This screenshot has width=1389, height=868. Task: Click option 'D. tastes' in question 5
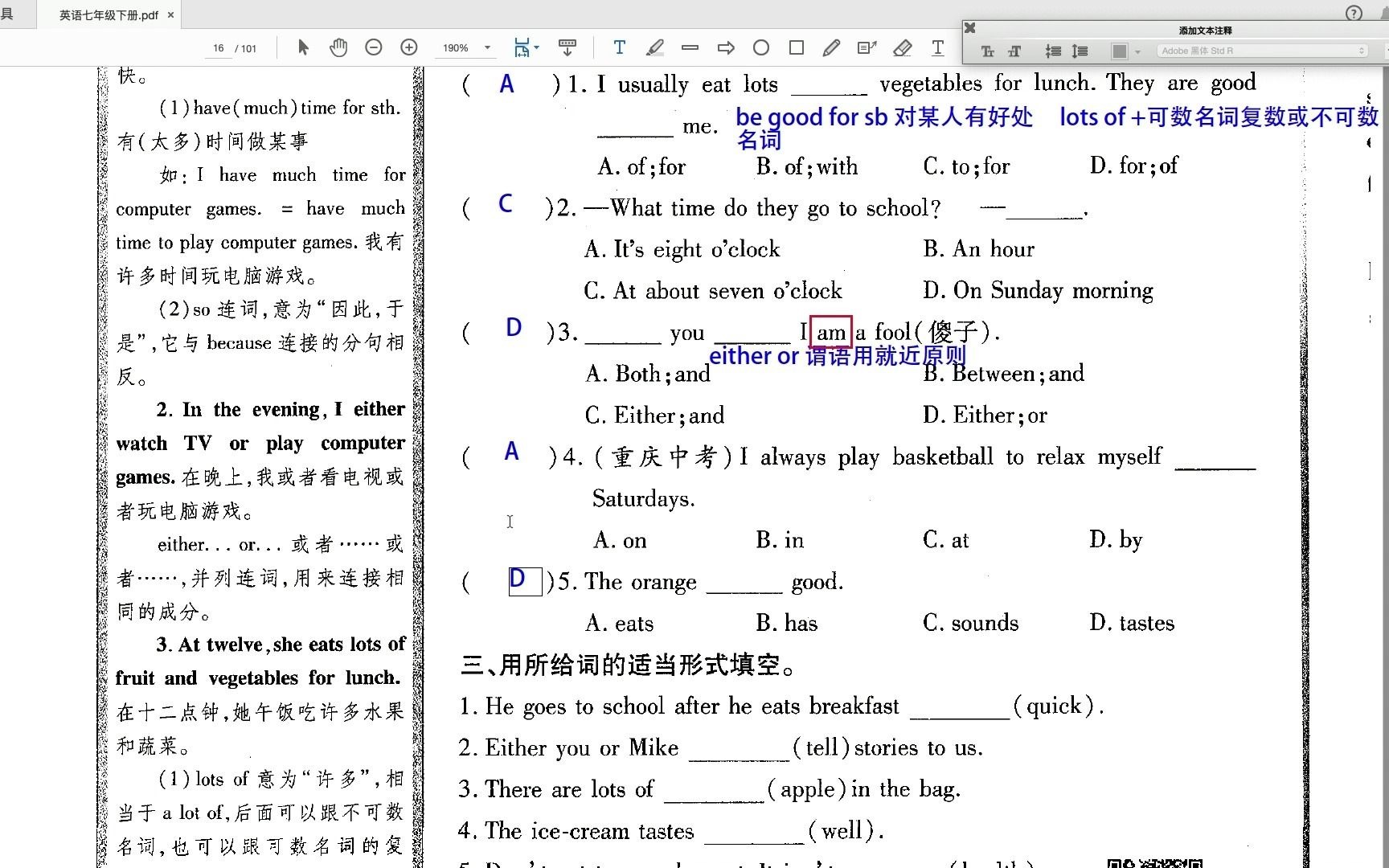coord(1132,622)
